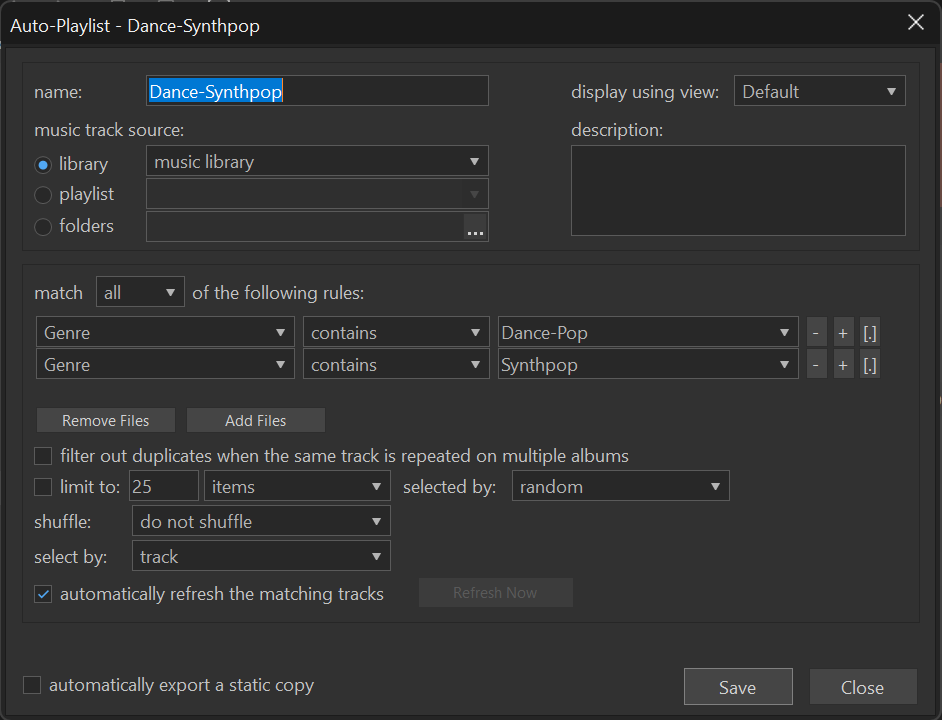
Task: Enable filter out duplicates checkbox
Action: pos(43,456)
